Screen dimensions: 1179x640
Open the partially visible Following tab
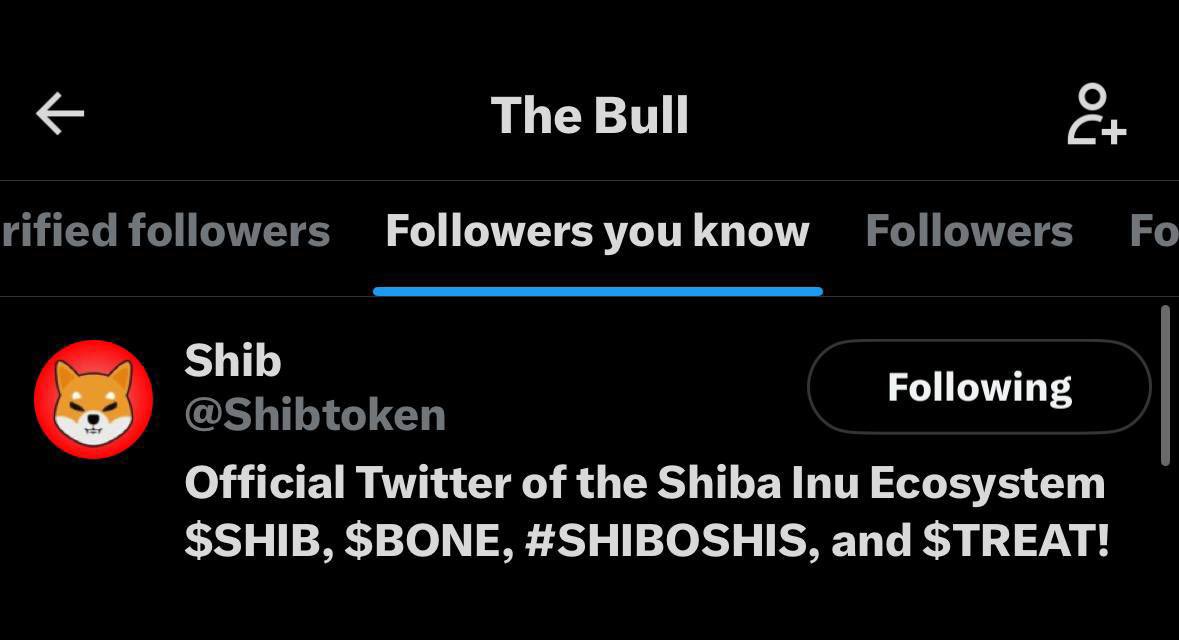1153,232
